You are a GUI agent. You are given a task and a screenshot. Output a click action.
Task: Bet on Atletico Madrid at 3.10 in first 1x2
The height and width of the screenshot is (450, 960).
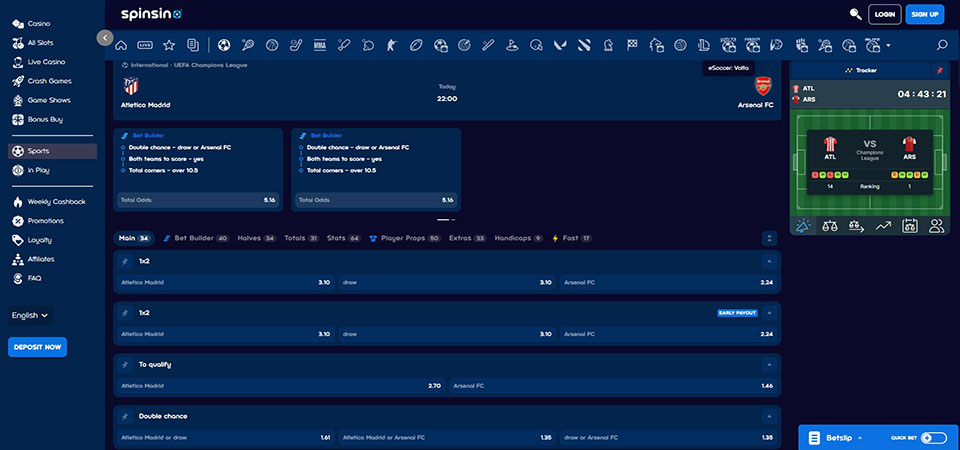225,283
